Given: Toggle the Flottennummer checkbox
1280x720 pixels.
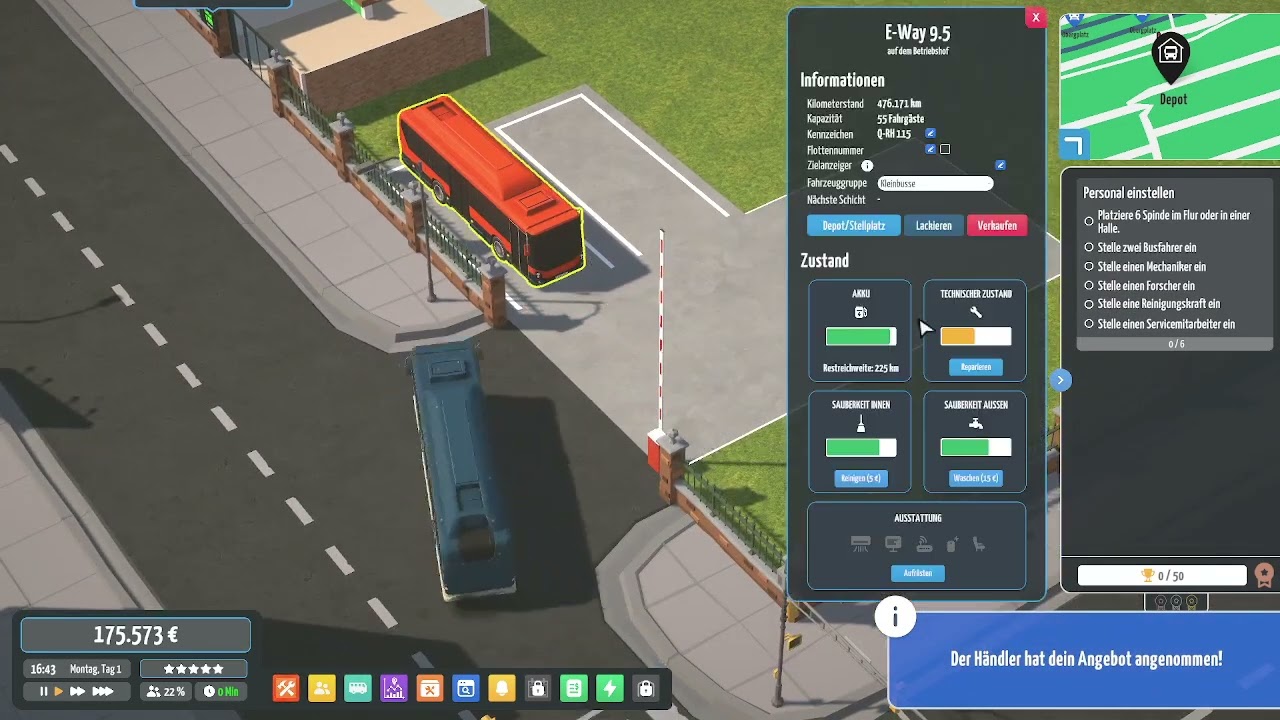Looking at the screenshot, I should pos(945,149).
